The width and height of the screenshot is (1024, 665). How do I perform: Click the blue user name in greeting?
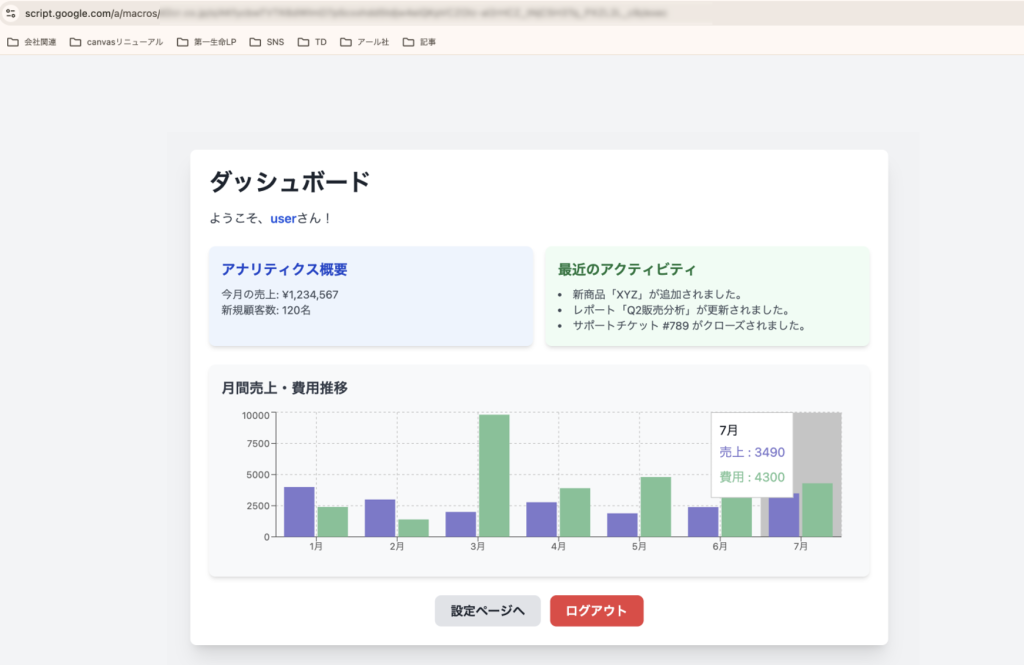(283, 218)
